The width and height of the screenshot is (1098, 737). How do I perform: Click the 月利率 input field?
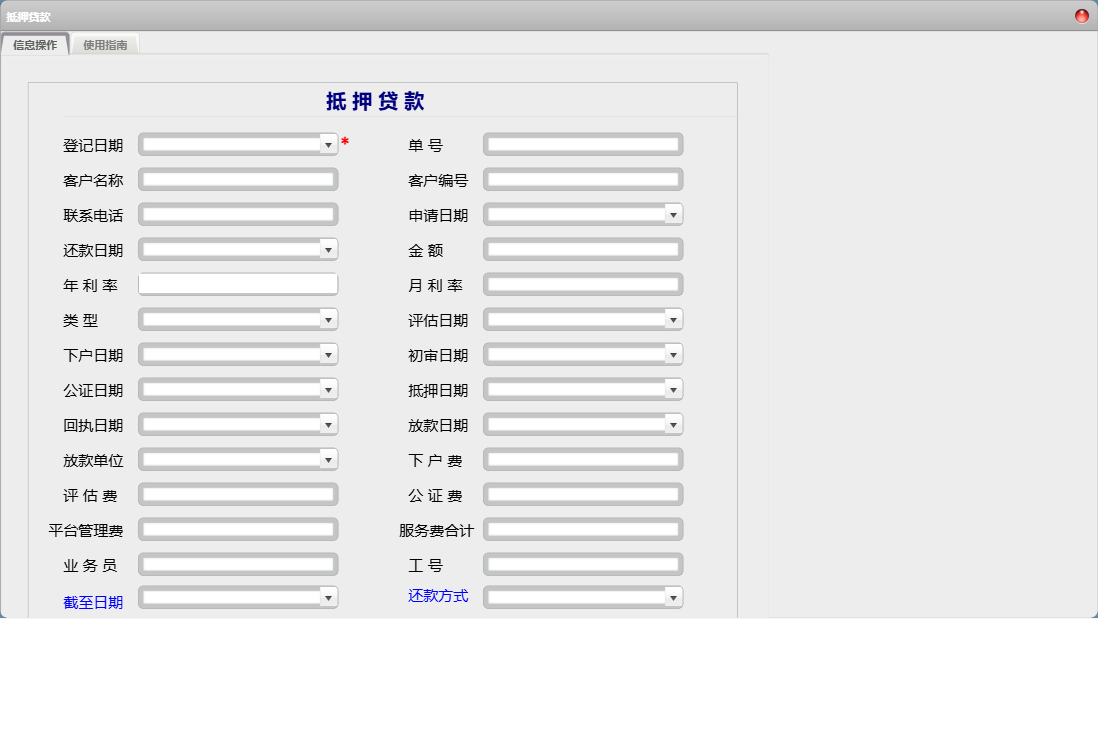583,285
